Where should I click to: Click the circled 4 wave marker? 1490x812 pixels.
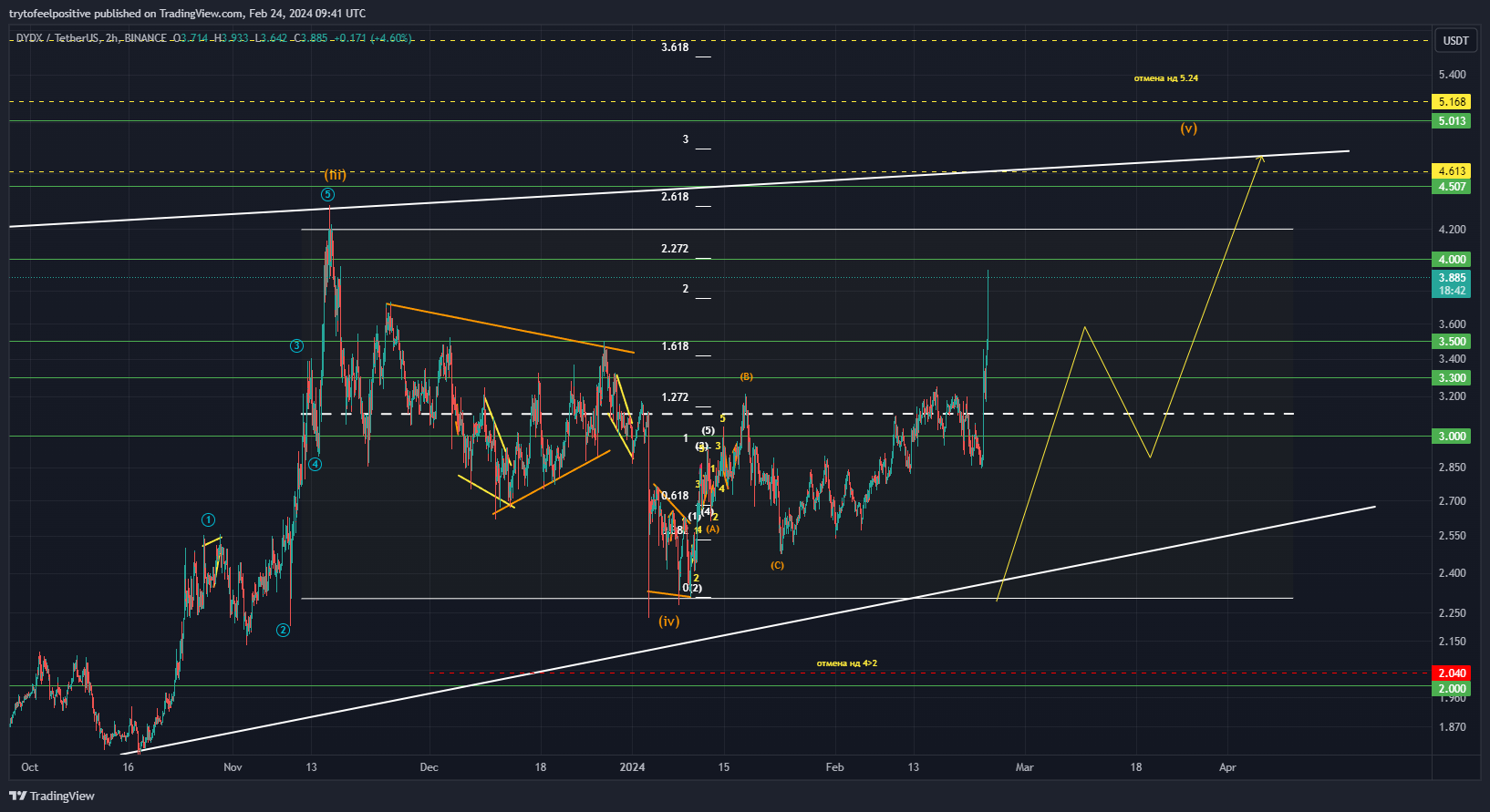315,465
